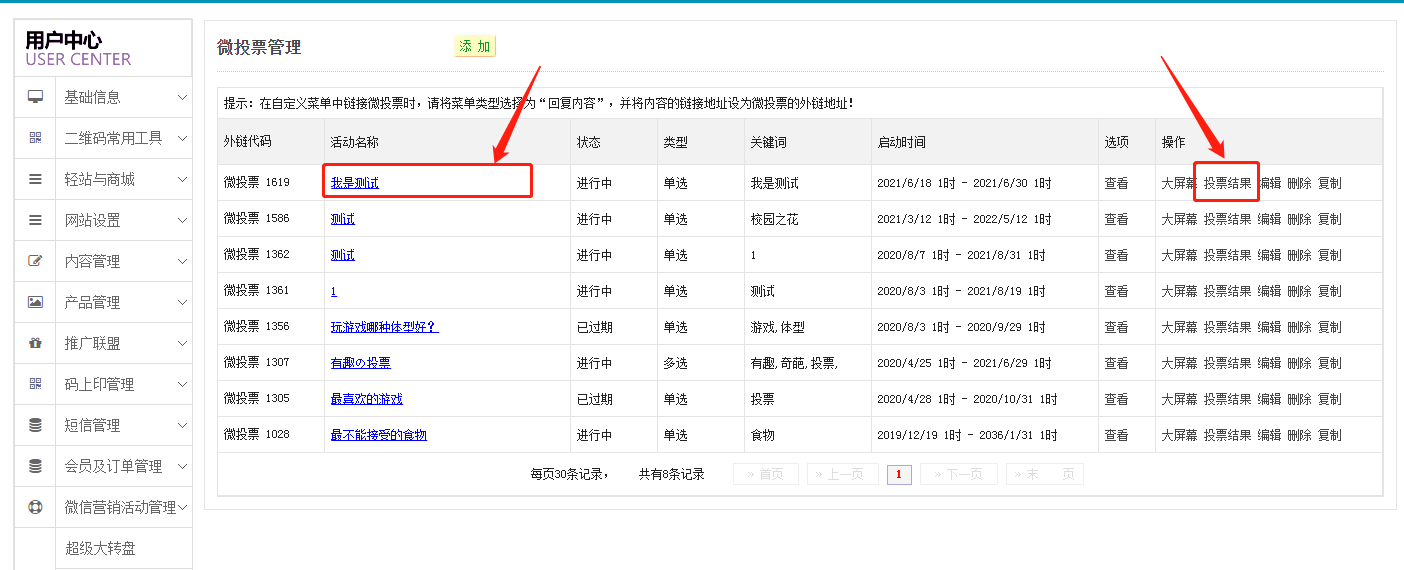
Task: Select page 1 in the pagination
Action: [899, 474]
